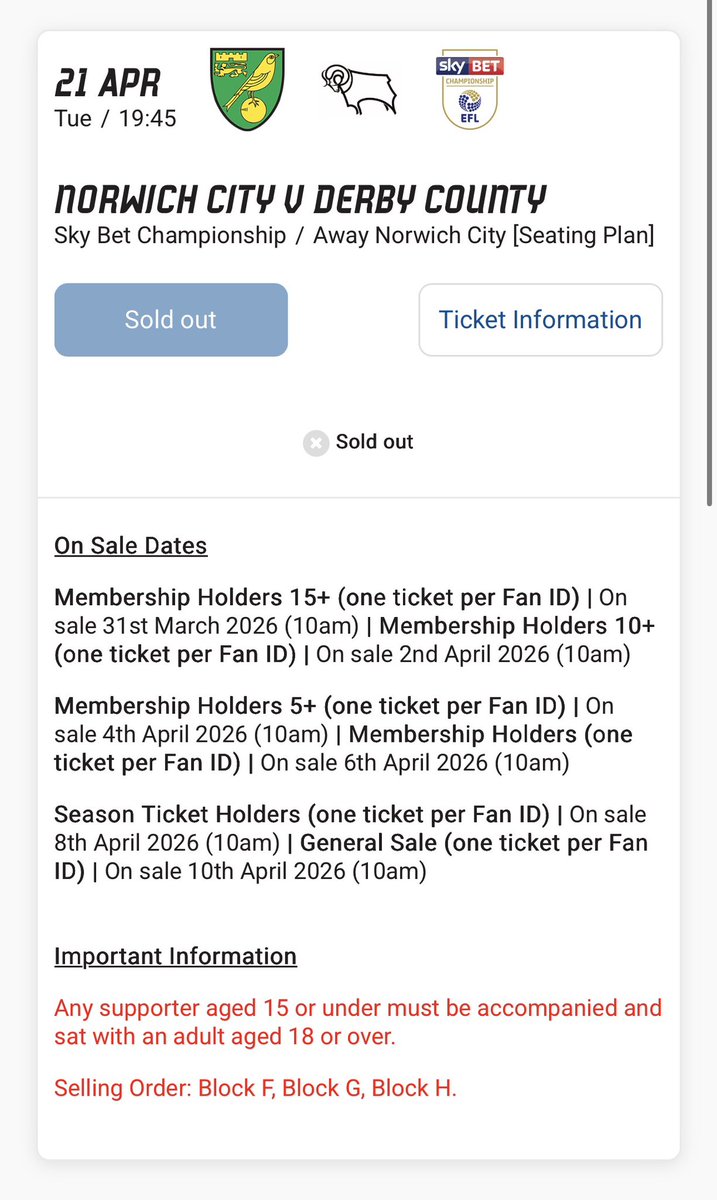Click the Sold out status label
Viewport: 717px width, 1200px height.
tap(374, 442)
